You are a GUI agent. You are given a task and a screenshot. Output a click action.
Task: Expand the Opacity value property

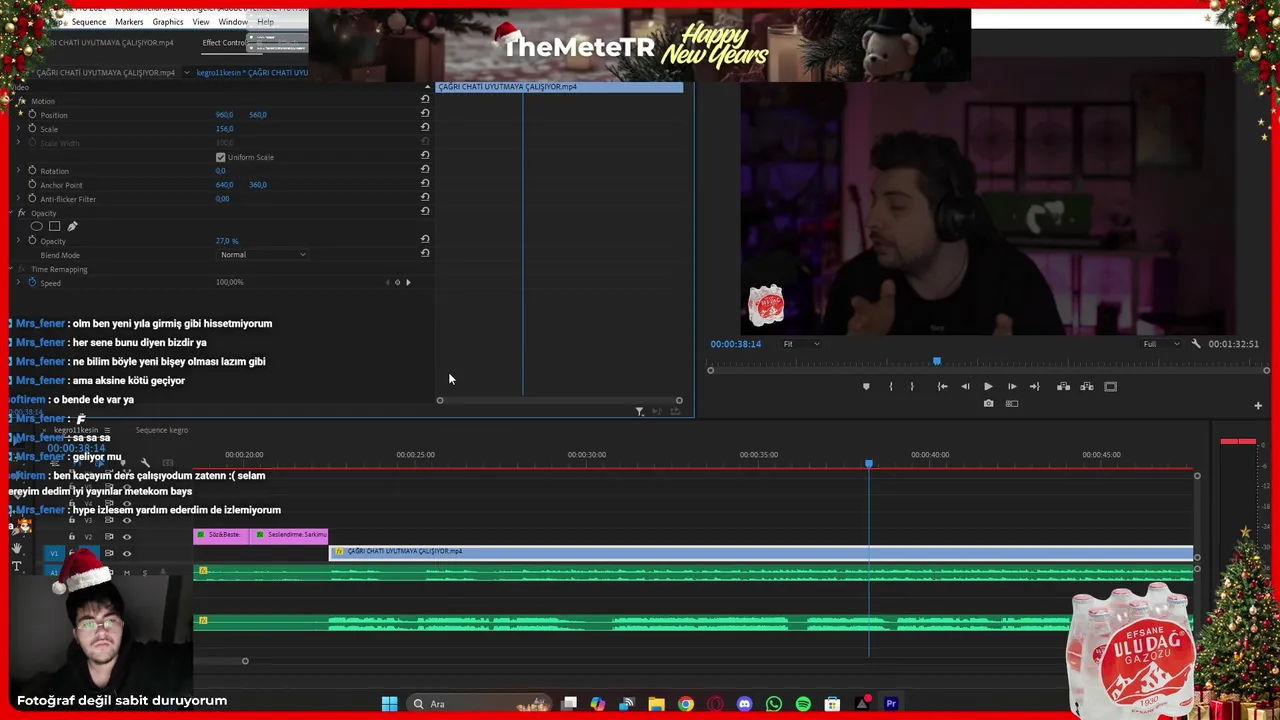[18, 241]
